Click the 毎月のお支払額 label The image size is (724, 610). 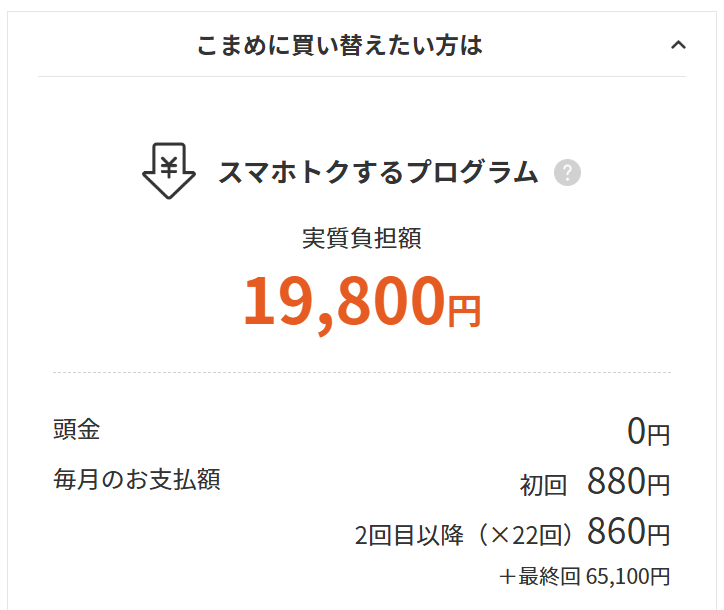136,479
